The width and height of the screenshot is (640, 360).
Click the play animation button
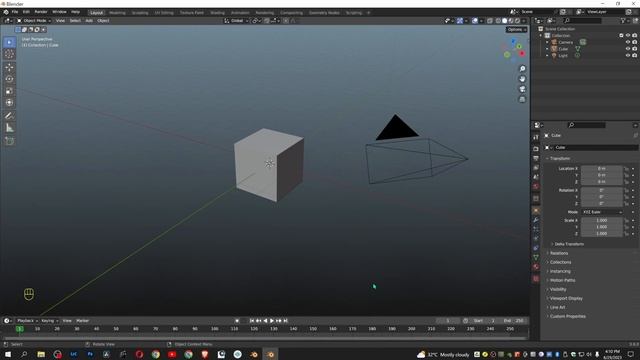pyautogui.click(x=272, y=321)
